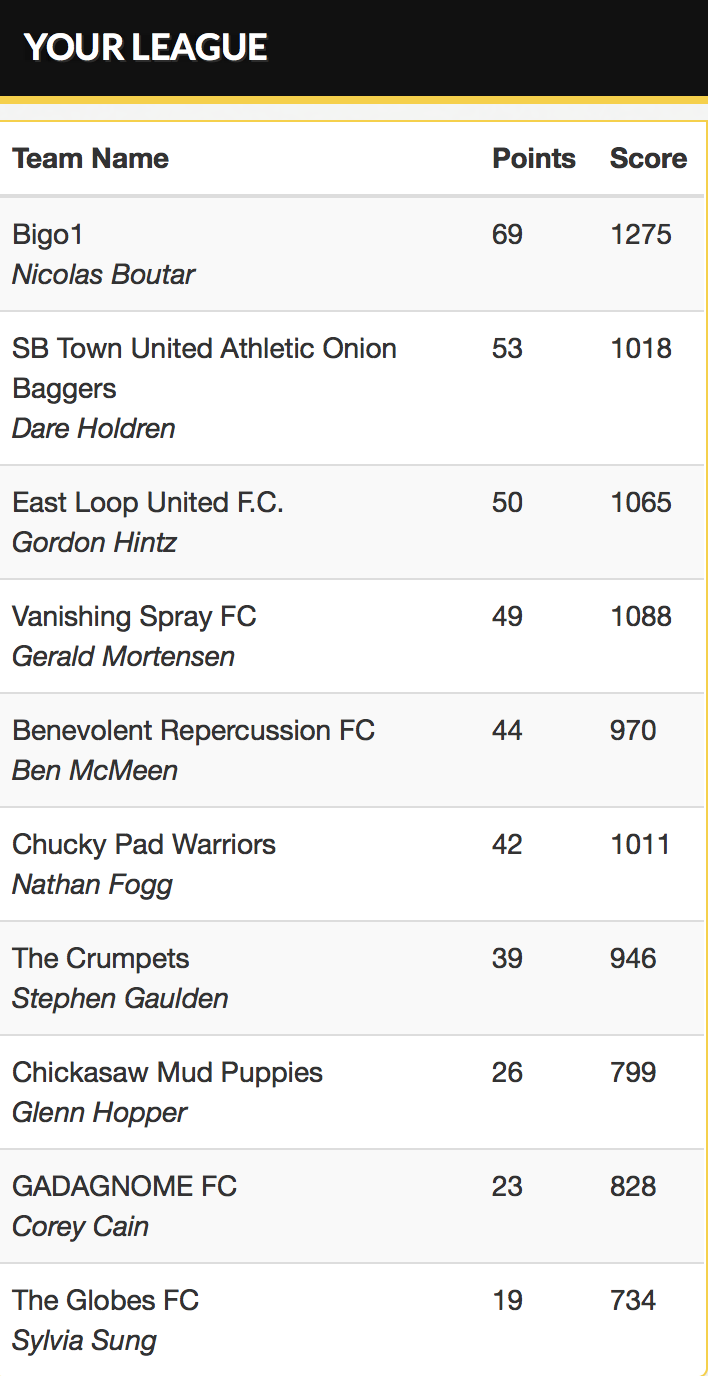This screenshot has height=1376, width=708.
Task: Click manager name Nathan Fogg
Action: tap(92, 884)
